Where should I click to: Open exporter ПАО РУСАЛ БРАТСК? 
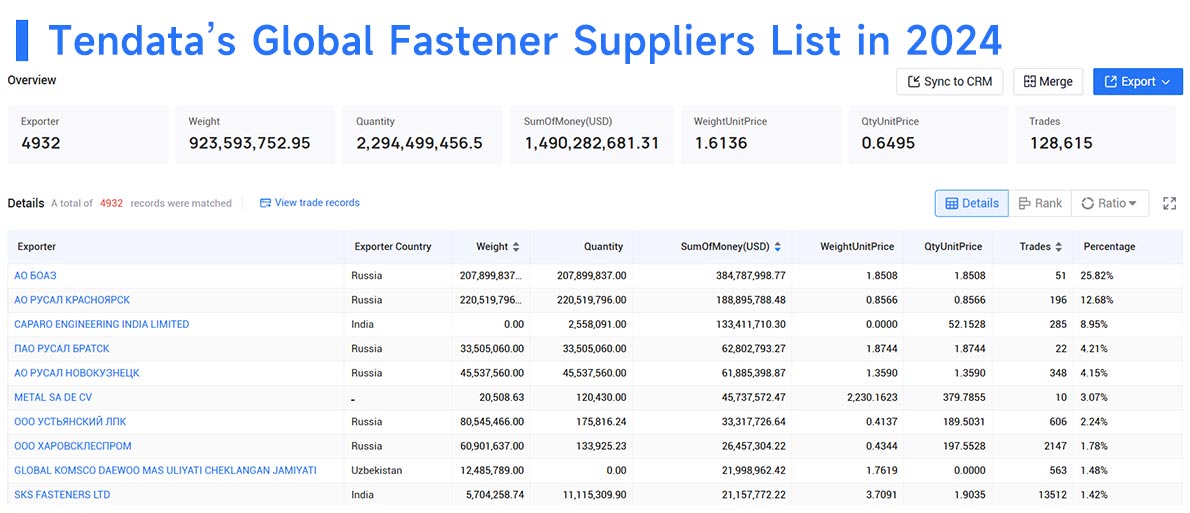(x=61, y=348)
